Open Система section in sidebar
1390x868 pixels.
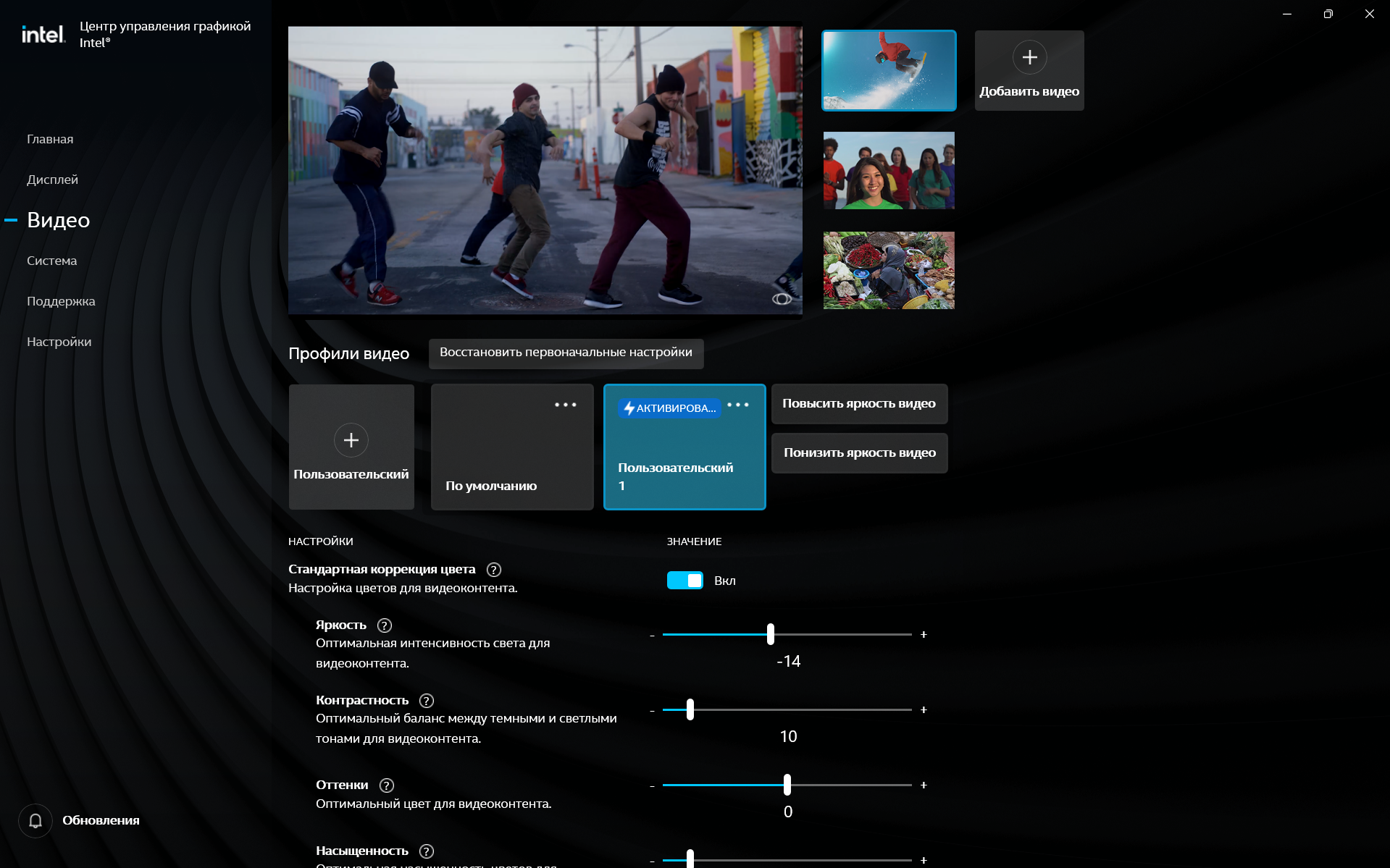51,261
